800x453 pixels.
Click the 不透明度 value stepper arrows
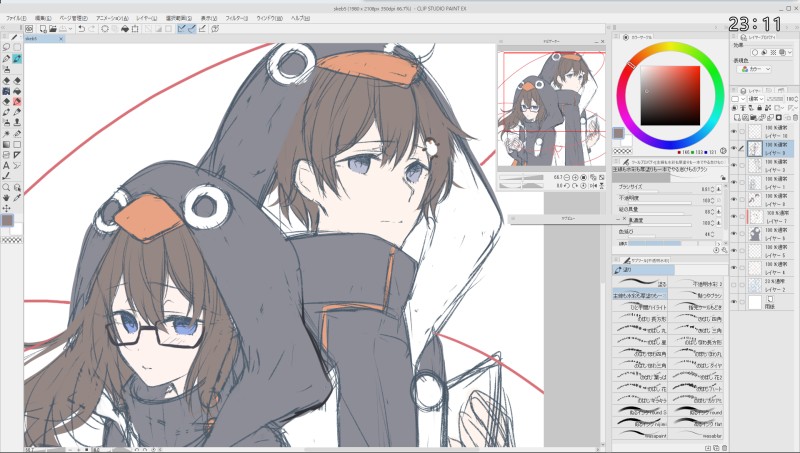(x=712, y=200)
